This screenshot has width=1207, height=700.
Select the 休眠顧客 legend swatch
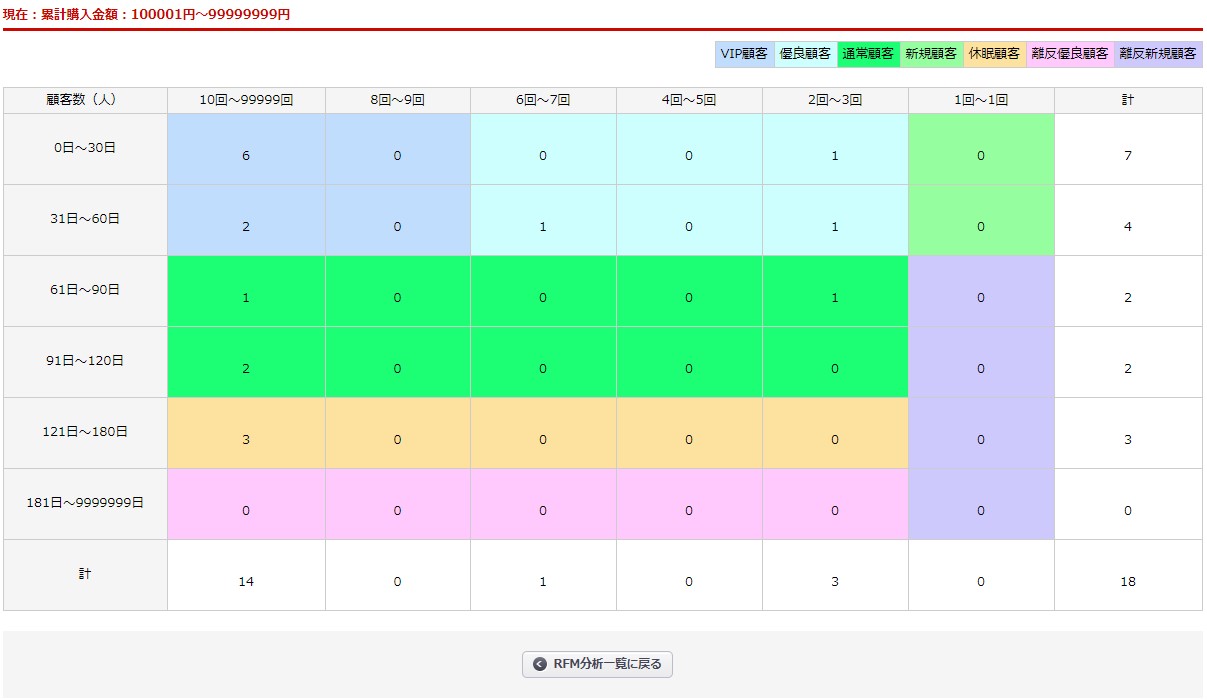click(994, 54)
